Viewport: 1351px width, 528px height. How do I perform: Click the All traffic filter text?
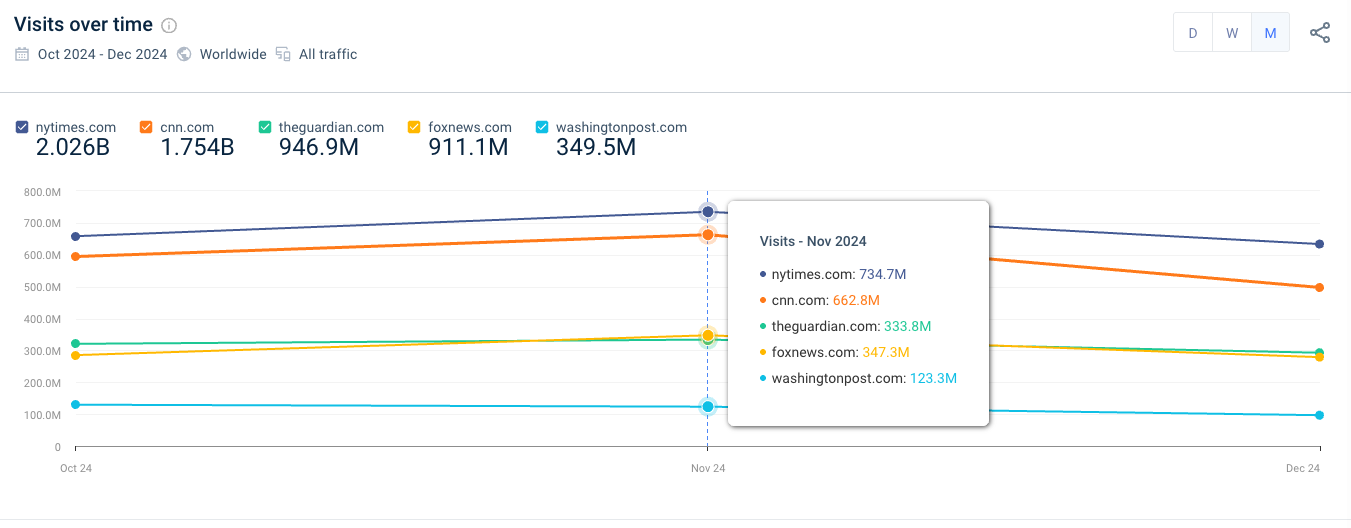click(328, 54)
